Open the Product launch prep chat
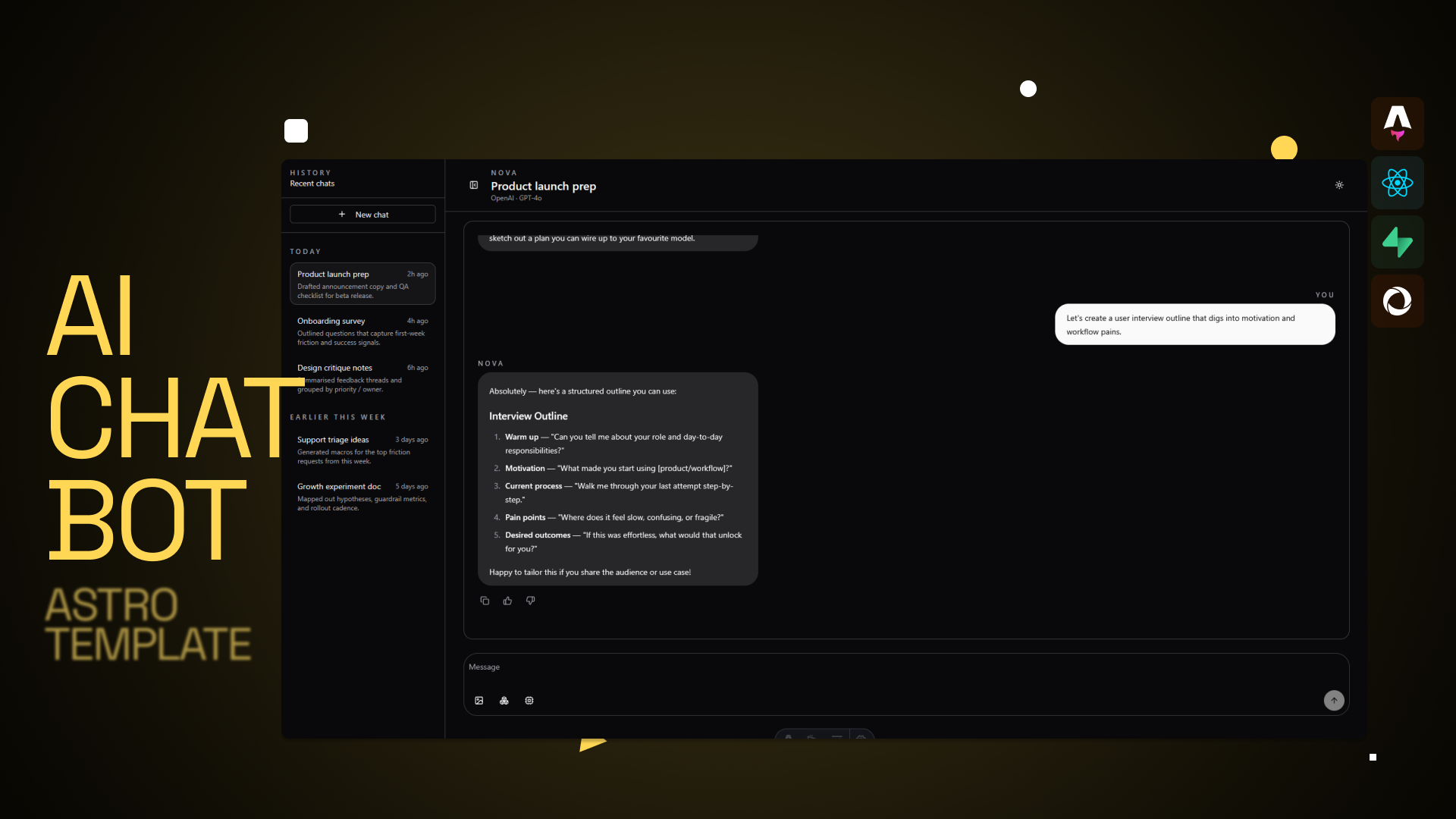This screenshot has width=1456, height=819. (x=362, y=284)
